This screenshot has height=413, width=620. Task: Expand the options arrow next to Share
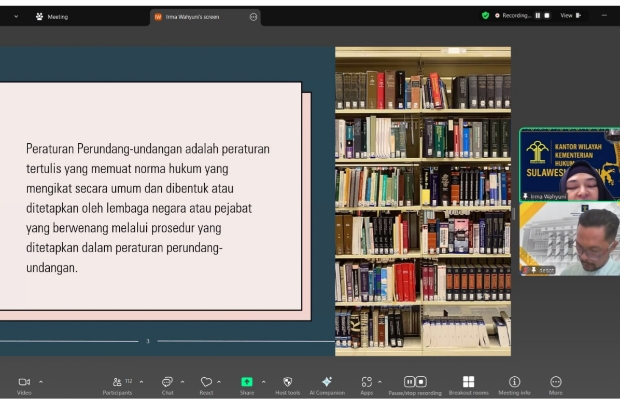264,382
